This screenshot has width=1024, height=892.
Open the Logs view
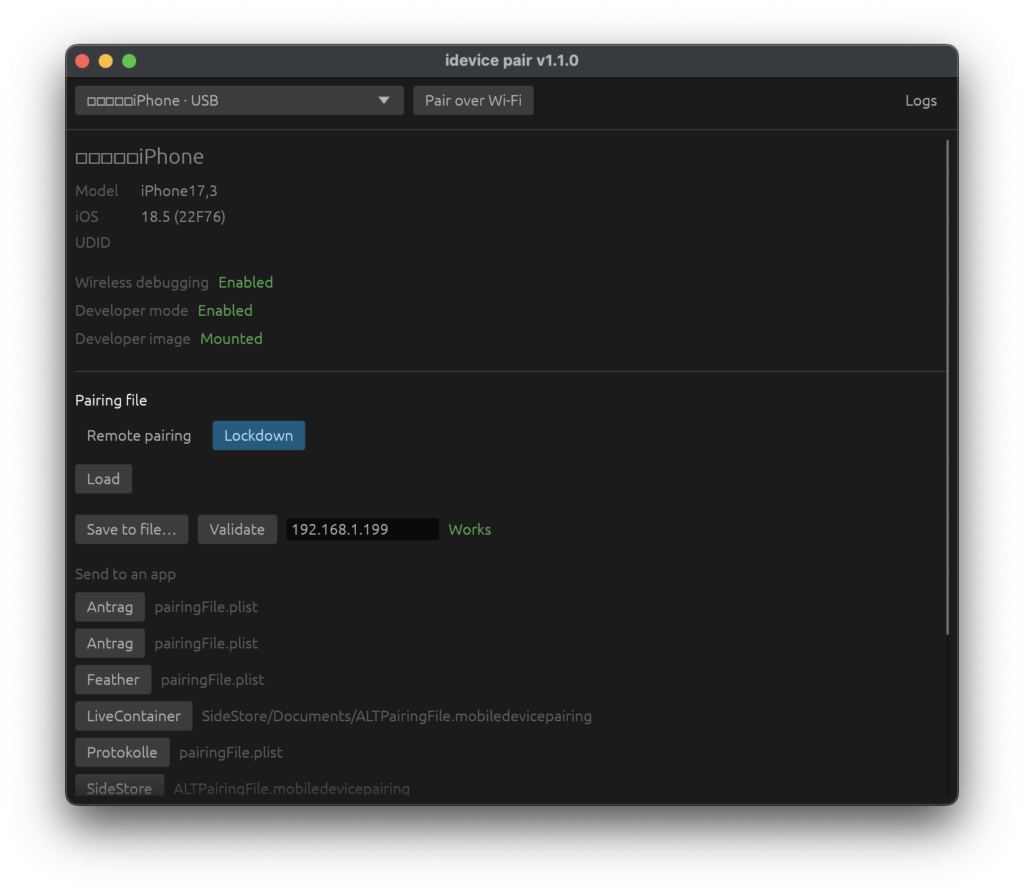[920, 101]
